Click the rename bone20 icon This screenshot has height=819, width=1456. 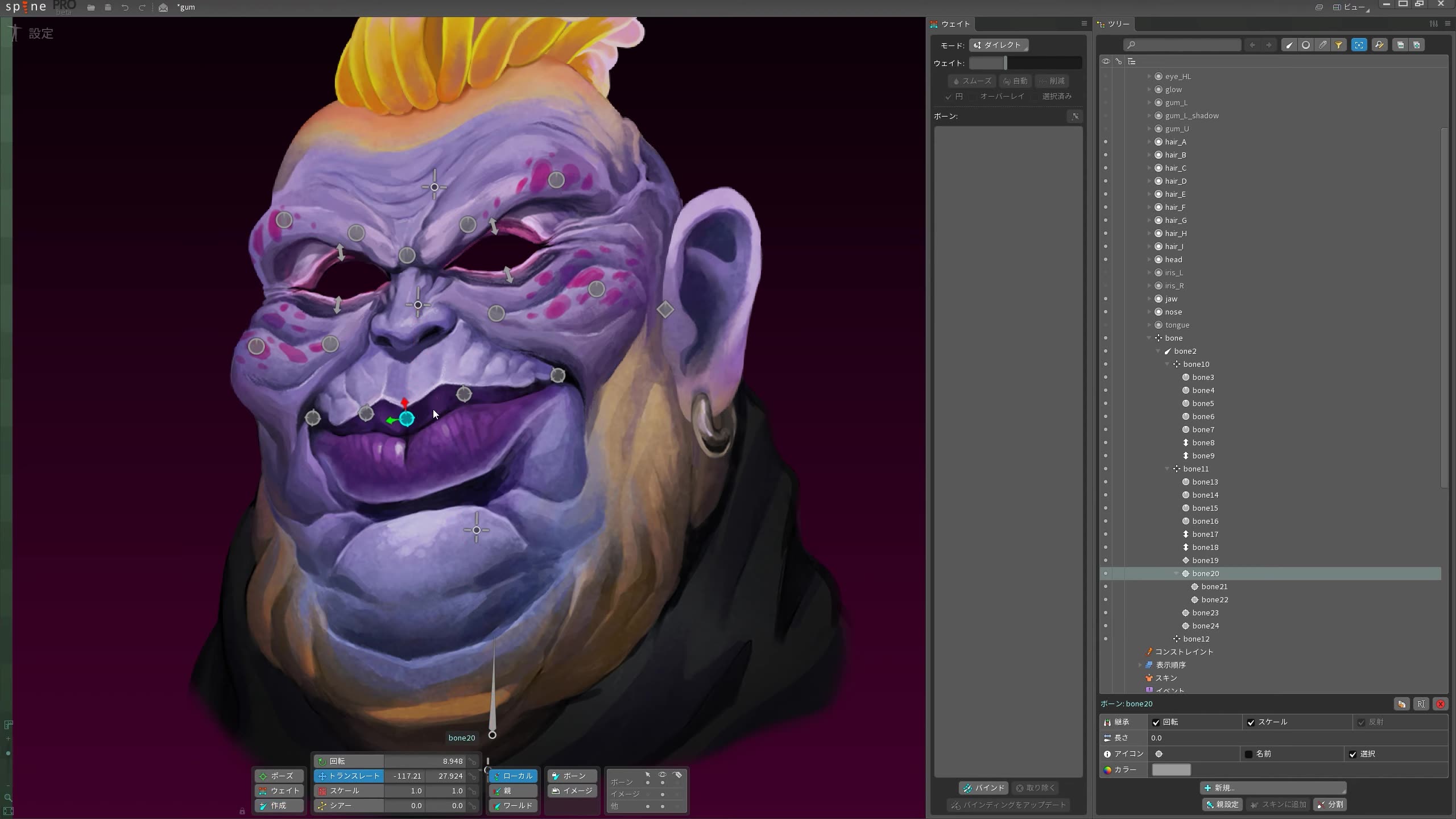[x=1421, y=704]
